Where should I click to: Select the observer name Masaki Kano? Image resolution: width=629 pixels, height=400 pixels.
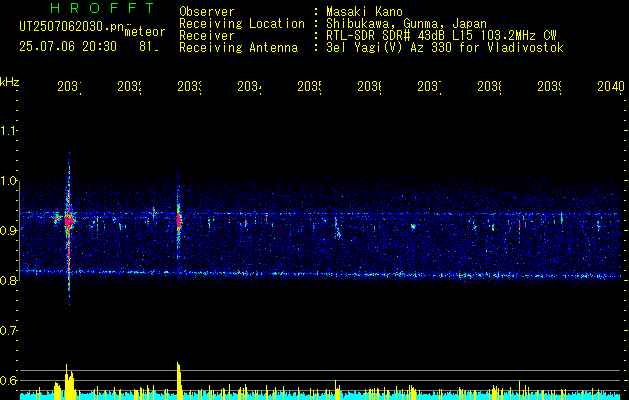point(364,12)
